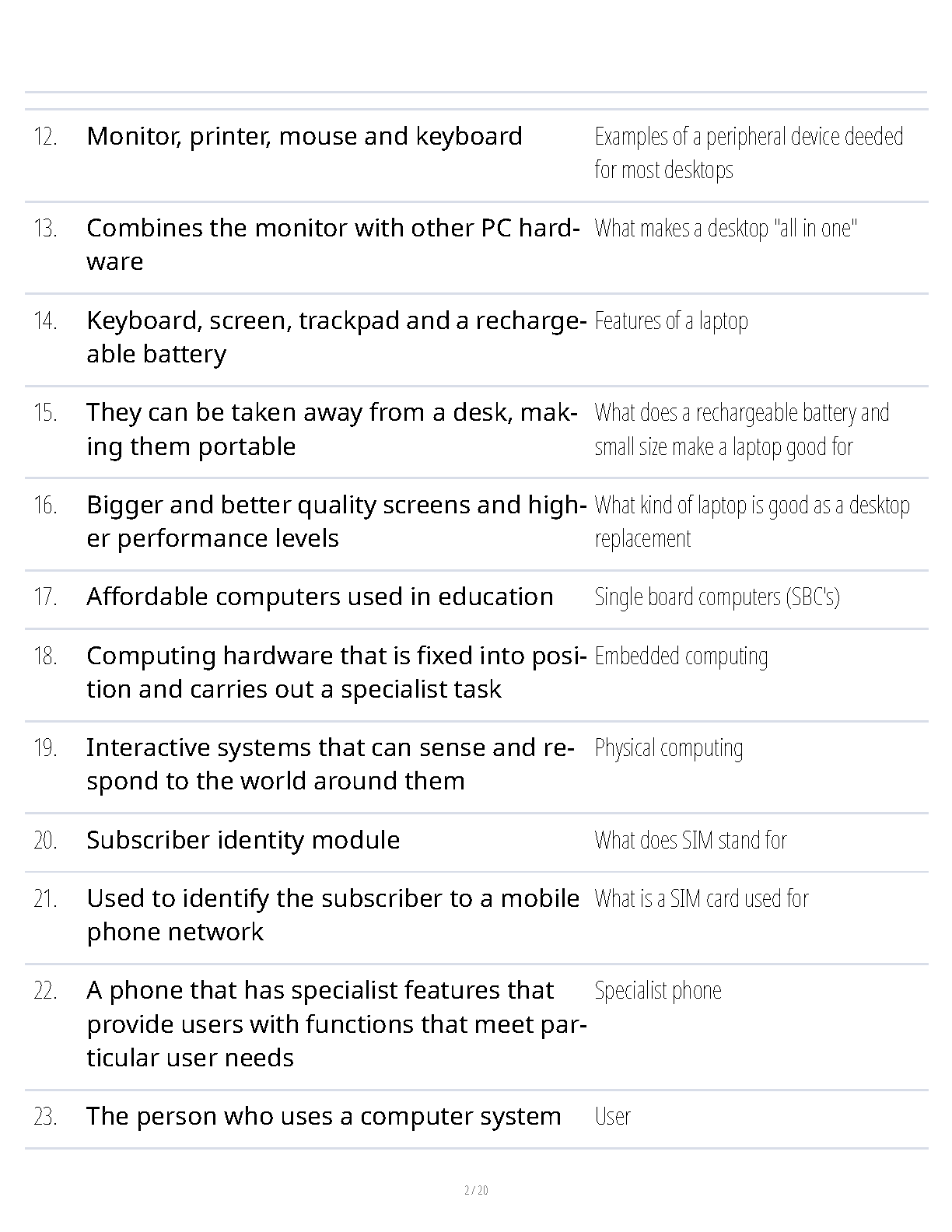Image resolution: width=952 pixels, height=1232 pixels.
Task: Select the row number 15
Action: (x=45, y=413)
